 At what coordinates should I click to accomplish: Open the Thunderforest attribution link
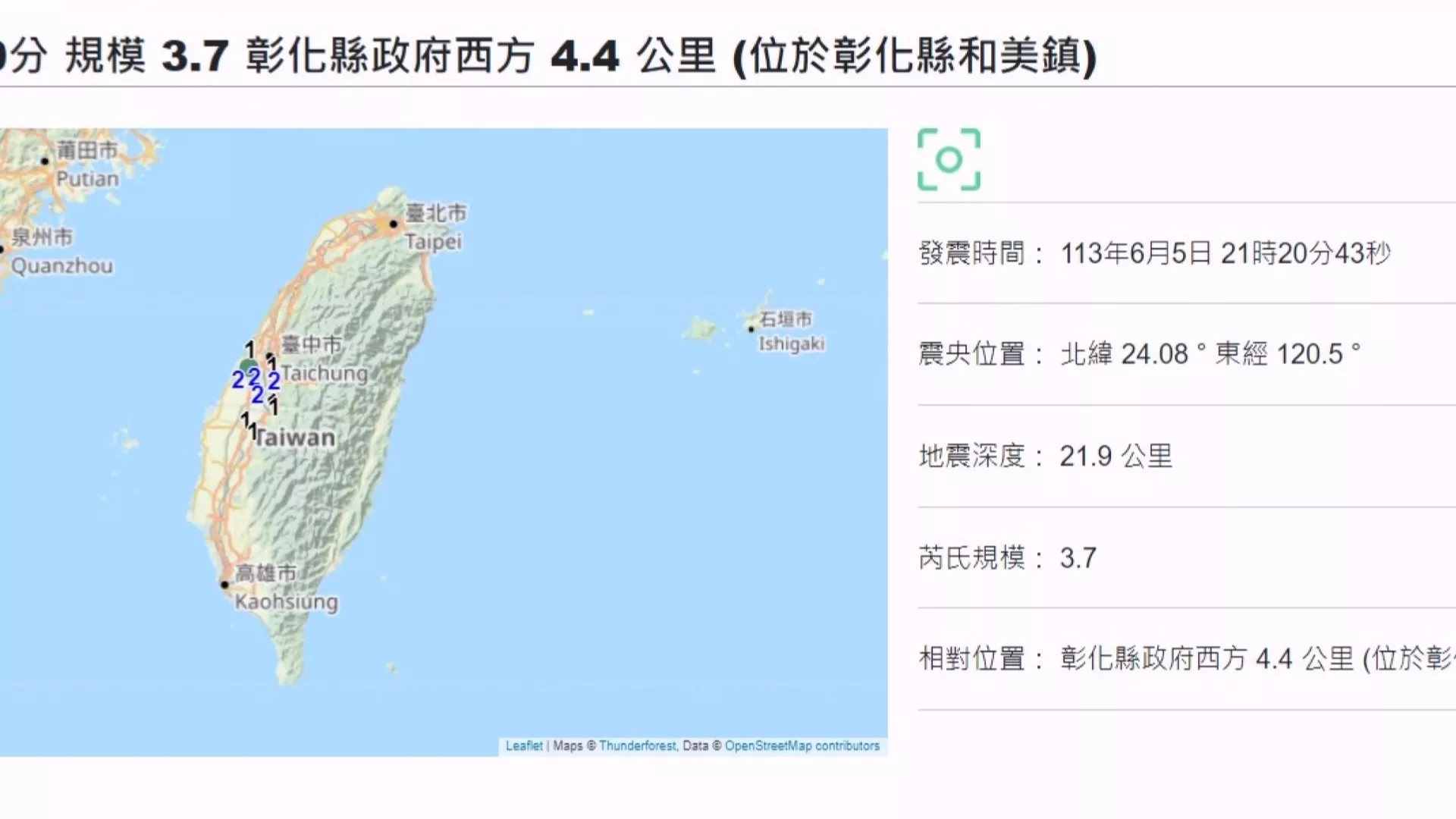click(637, 745)
